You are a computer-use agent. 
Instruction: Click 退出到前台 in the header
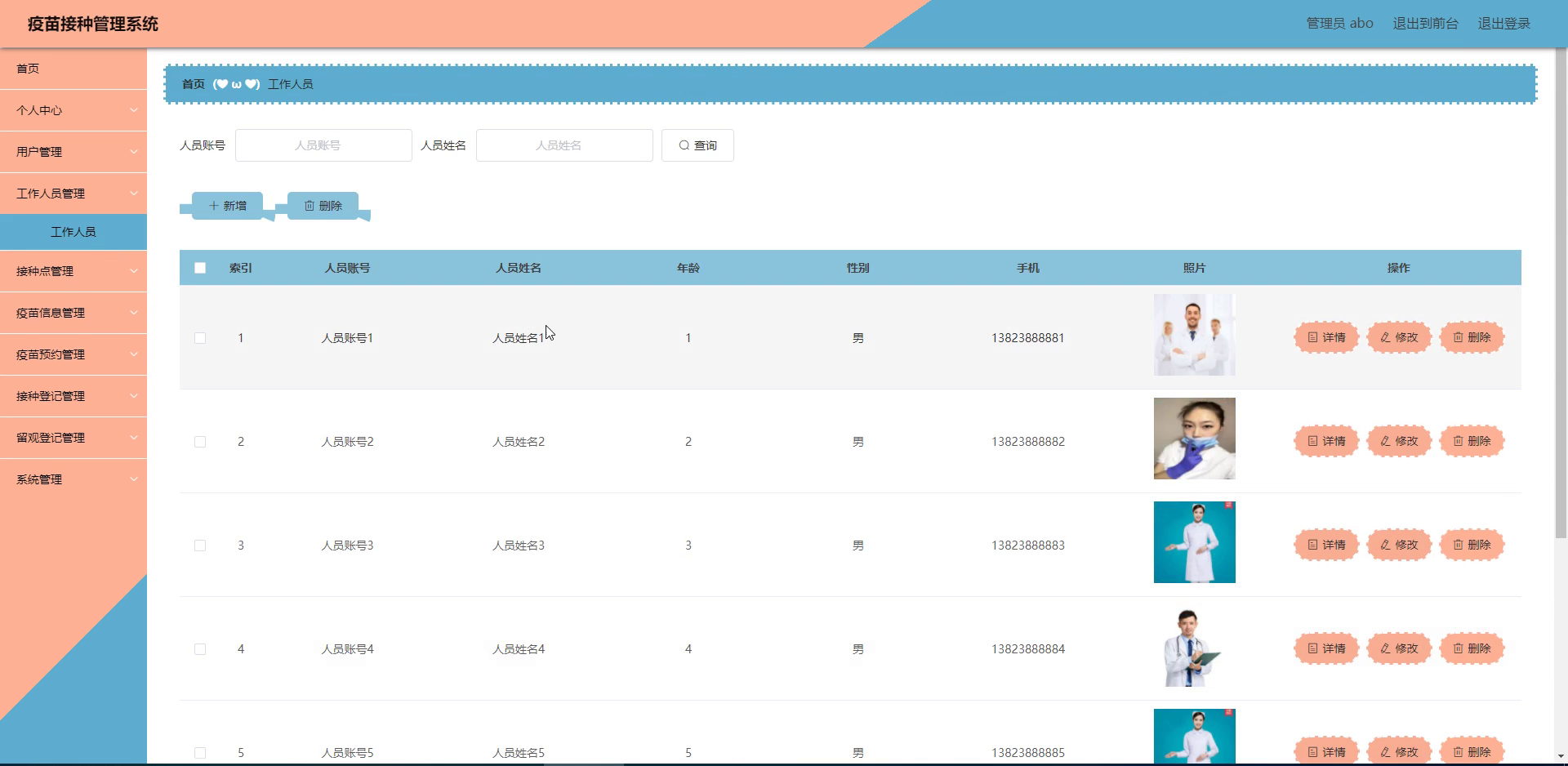click(x=1425, y=24)
